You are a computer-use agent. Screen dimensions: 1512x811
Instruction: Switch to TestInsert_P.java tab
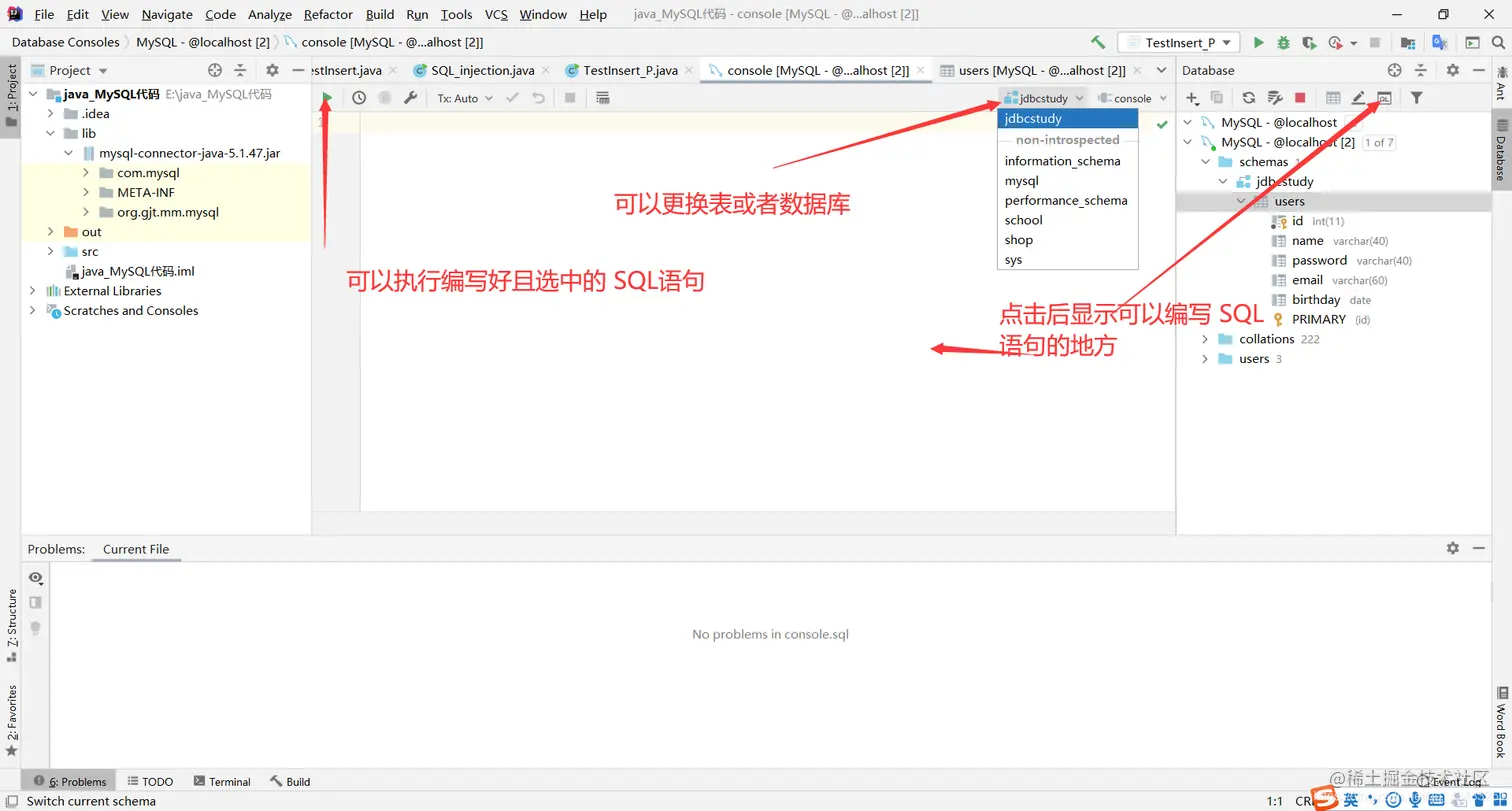coord(630,70)
